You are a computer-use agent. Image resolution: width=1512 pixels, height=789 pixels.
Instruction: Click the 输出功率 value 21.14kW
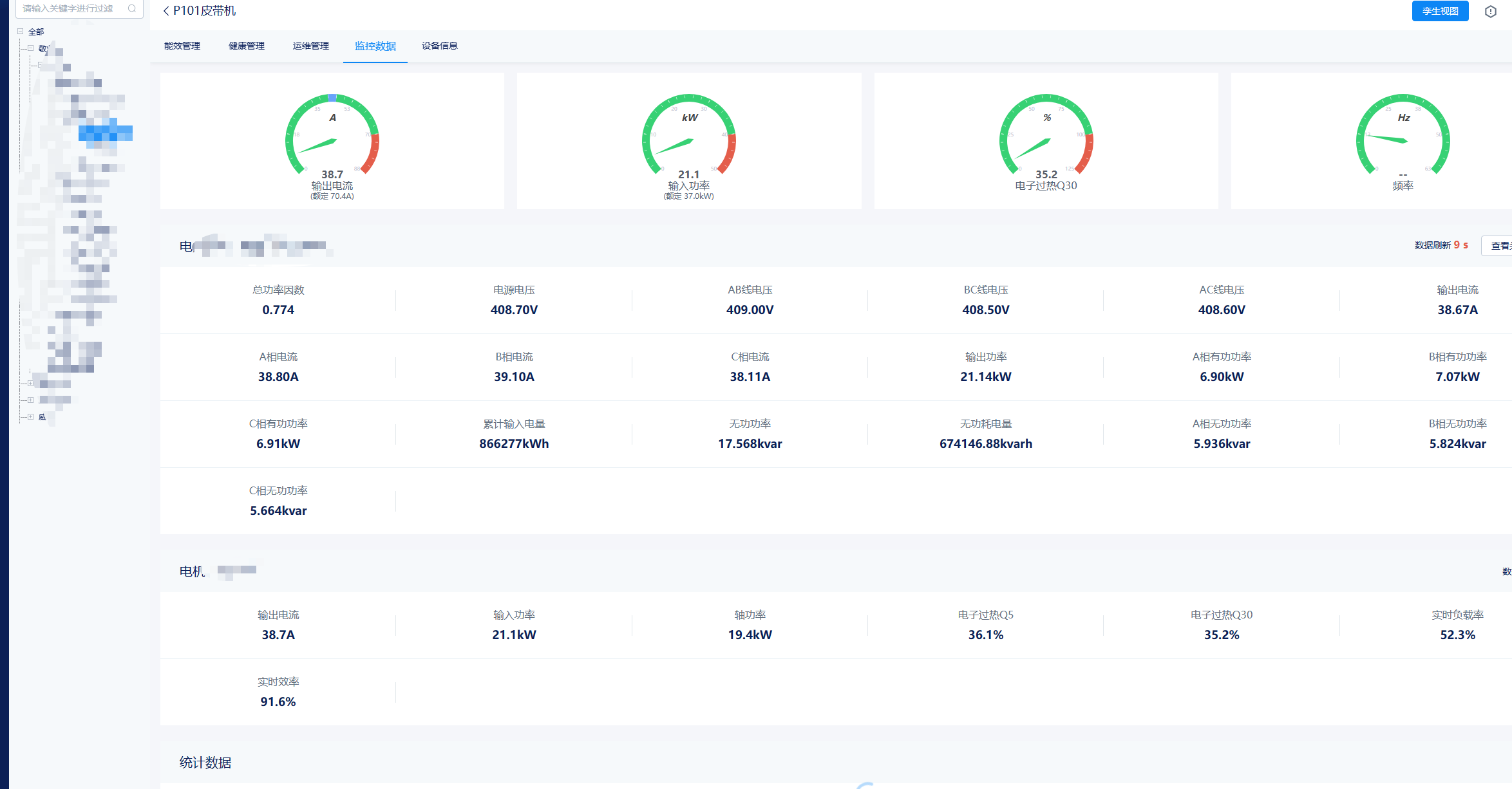[986, 376]
